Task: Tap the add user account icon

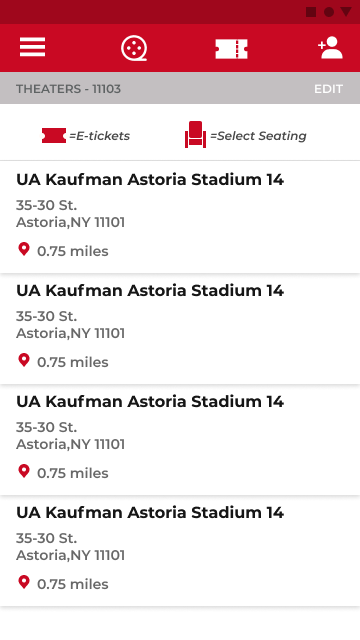Action: pyautogui.click(x=330, y=47)
